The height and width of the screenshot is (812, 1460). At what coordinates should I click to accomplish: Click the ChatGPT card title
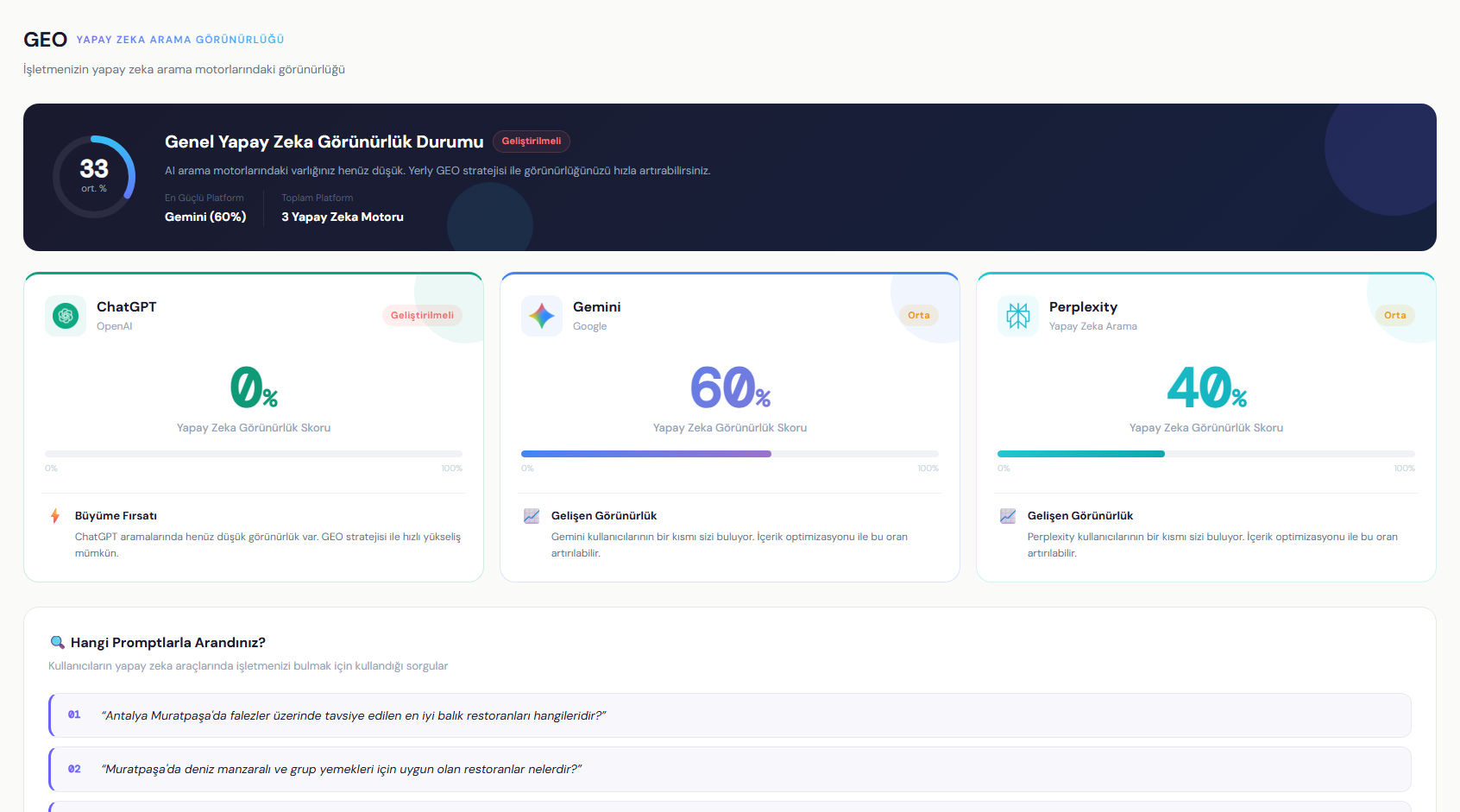click(127, 307)
